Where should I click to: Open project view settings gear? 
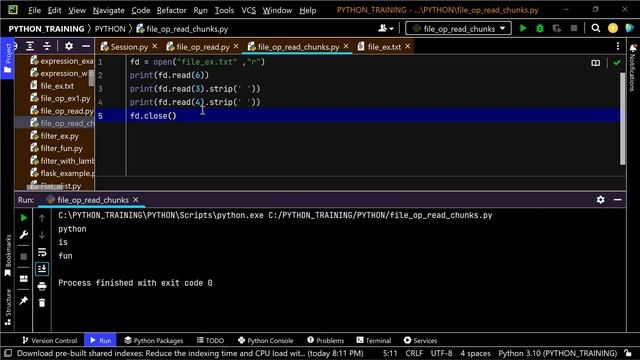69,46
